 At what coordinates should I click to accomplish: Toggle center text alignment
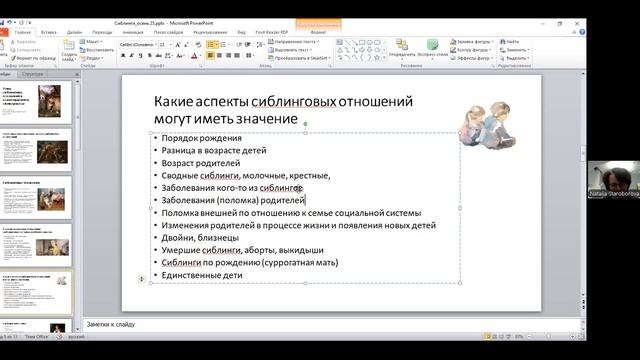(219, 55)
